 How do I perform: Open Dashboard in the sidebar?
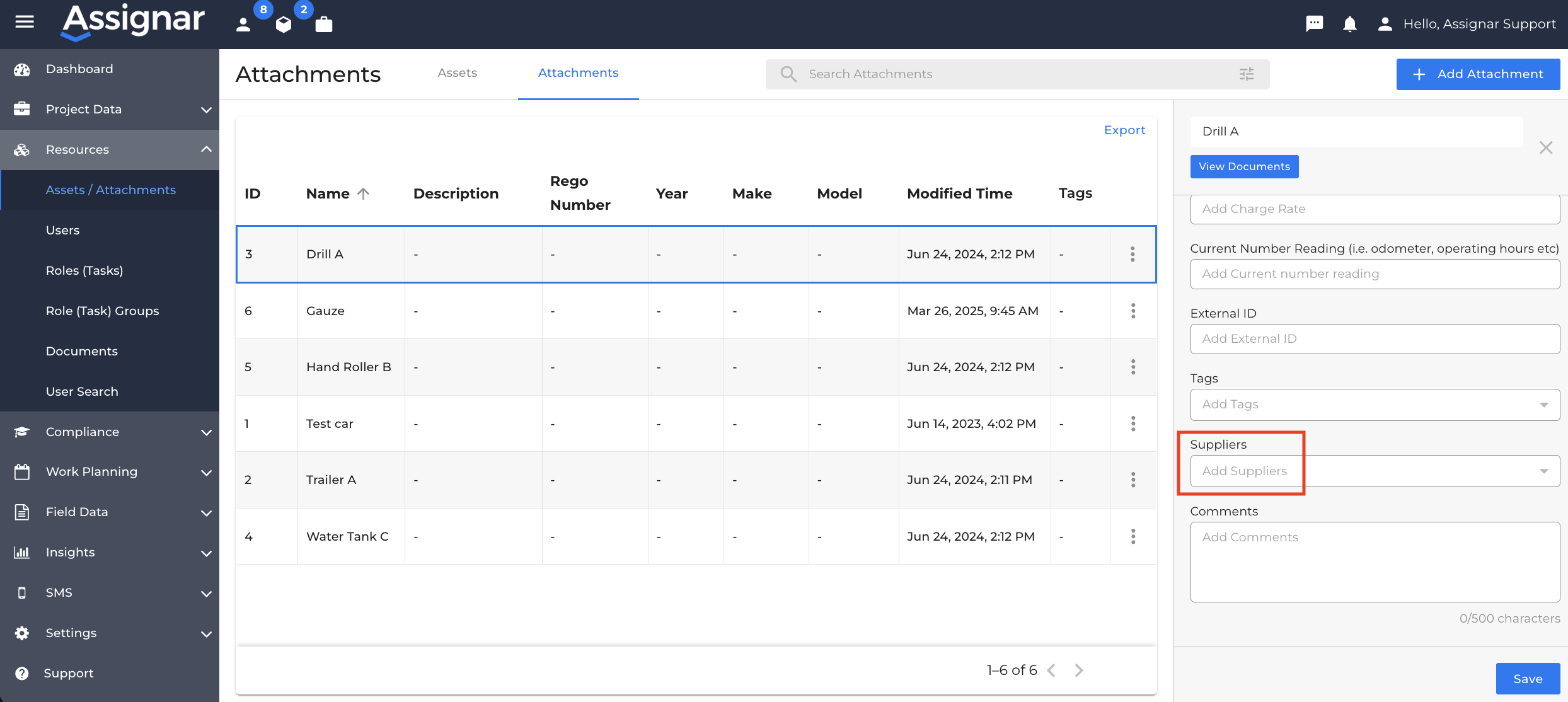110,69
